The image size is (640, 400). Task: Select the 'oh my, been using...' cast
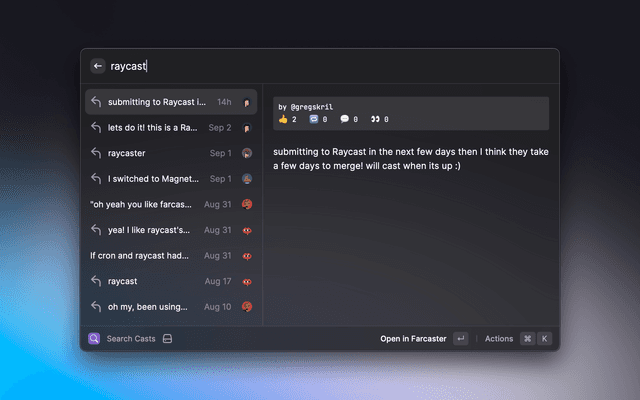[148, 306]
